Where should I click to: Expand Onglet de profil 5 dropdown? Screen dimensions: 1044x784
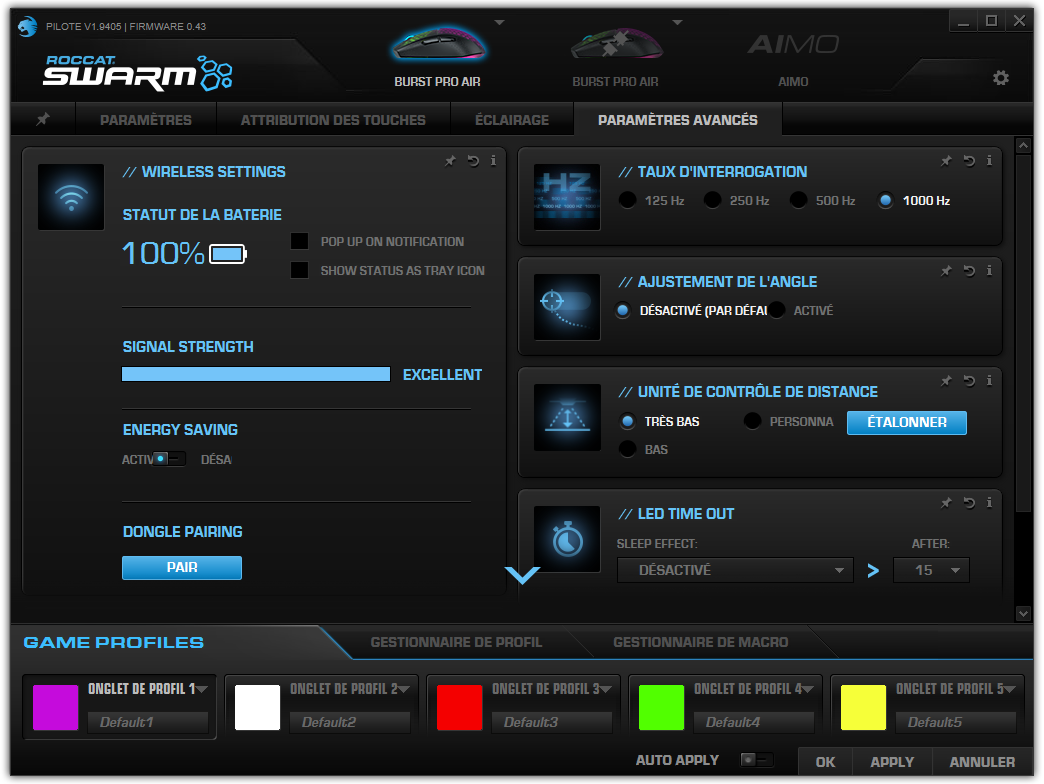click(1009, 689)
